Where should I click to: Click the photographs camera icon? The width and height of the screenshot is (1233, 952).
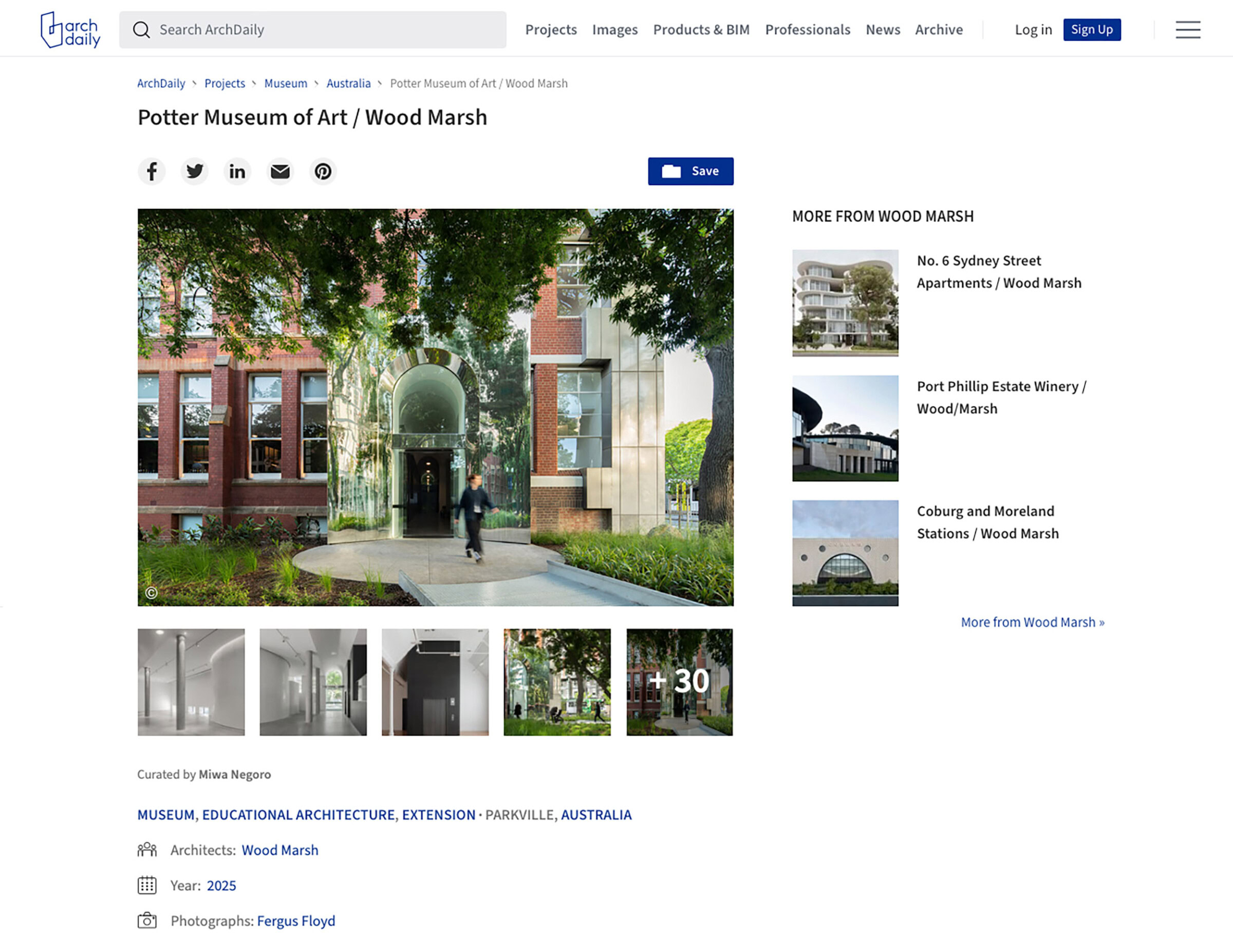[147, 921]
